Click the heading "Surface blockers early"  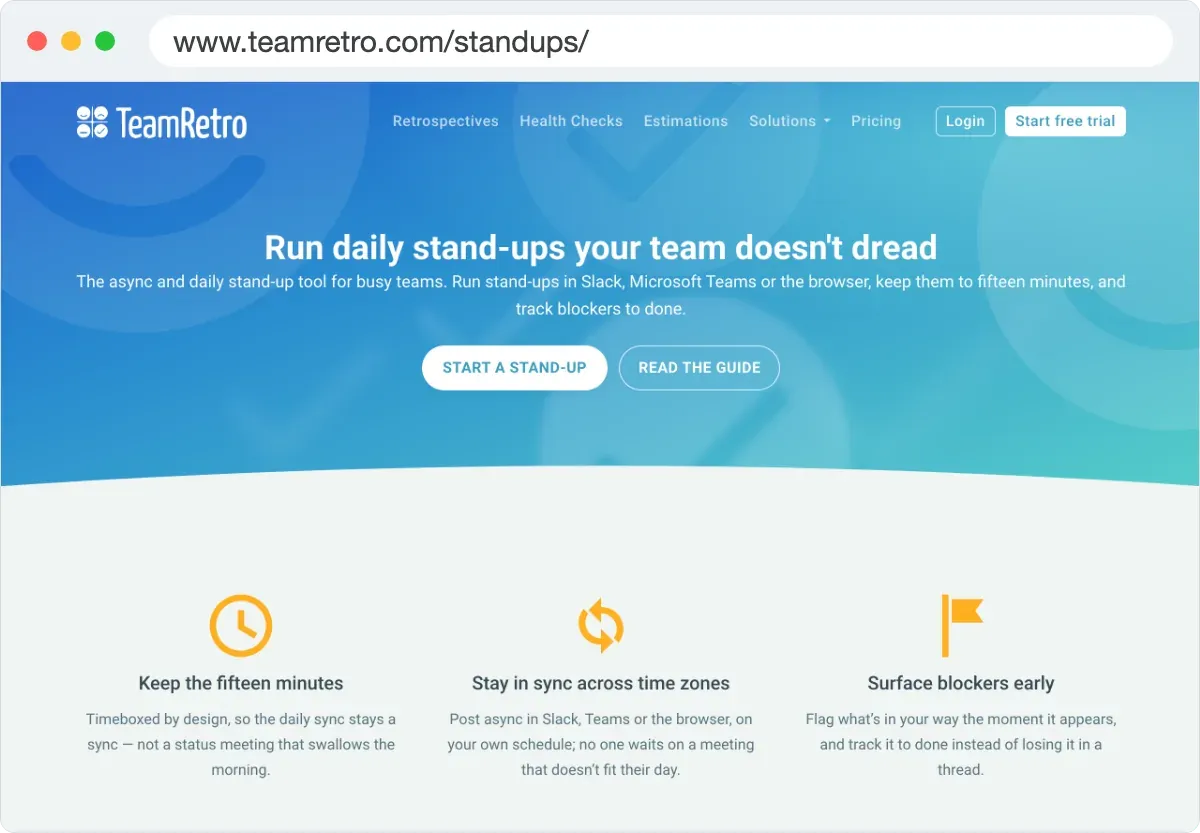961,684
